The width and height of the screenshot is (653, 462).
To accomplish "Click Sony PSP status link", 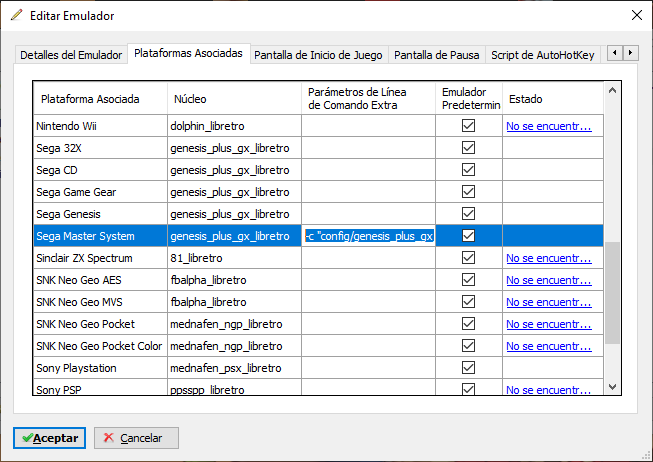I will click(x=549, y=390).
